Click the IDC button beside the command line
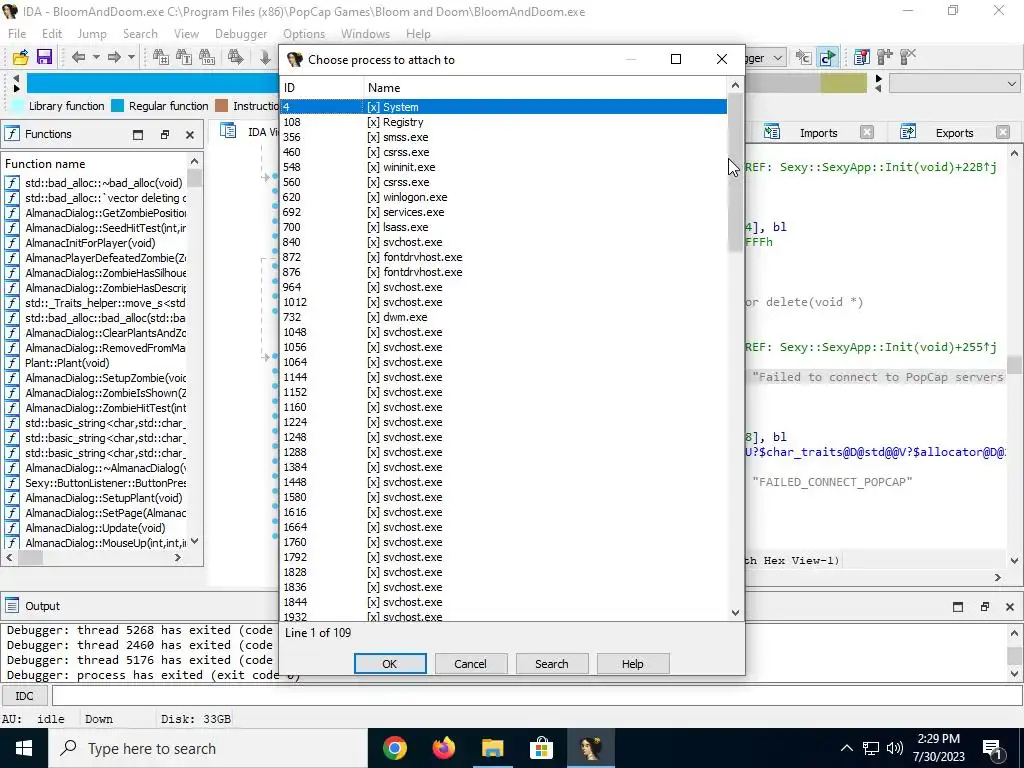The height and width of the screenshot is (768, 1024). 24,696
